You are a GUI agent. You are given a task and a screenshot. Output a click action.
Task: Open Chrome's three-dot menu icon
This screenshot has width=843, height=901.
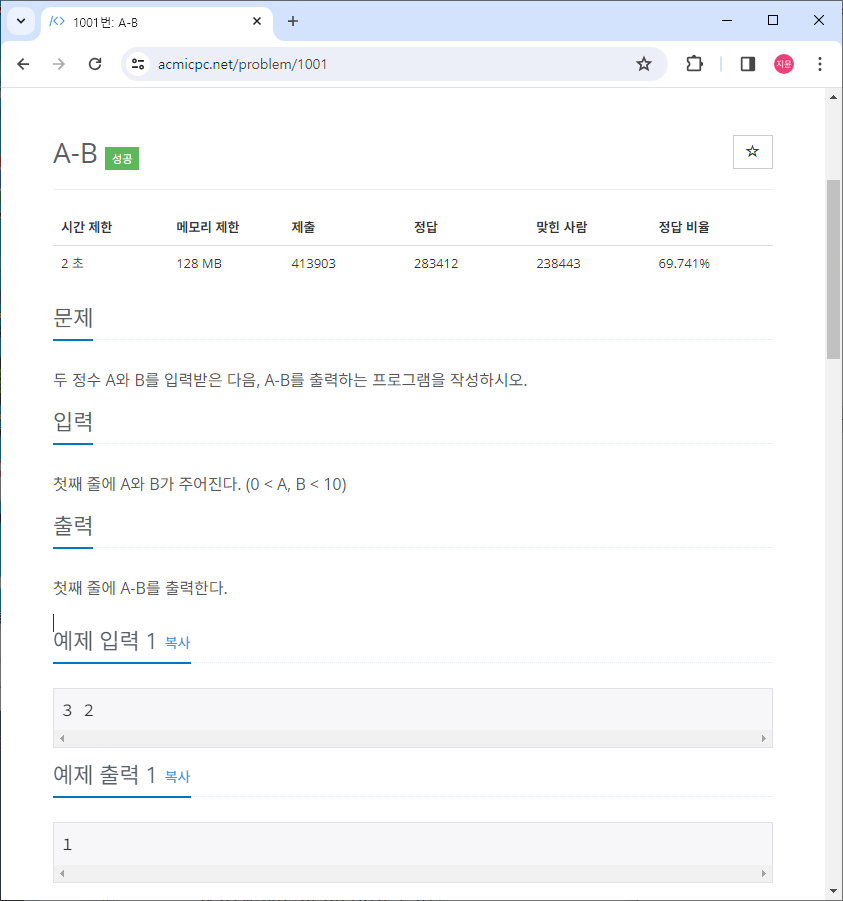[x=820, y=63]
